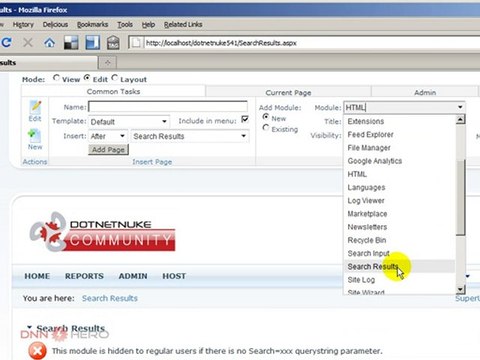Viewport: 480px width, 360px height.
Task: Open the Bookmarks menu
Action: (93, 24)
